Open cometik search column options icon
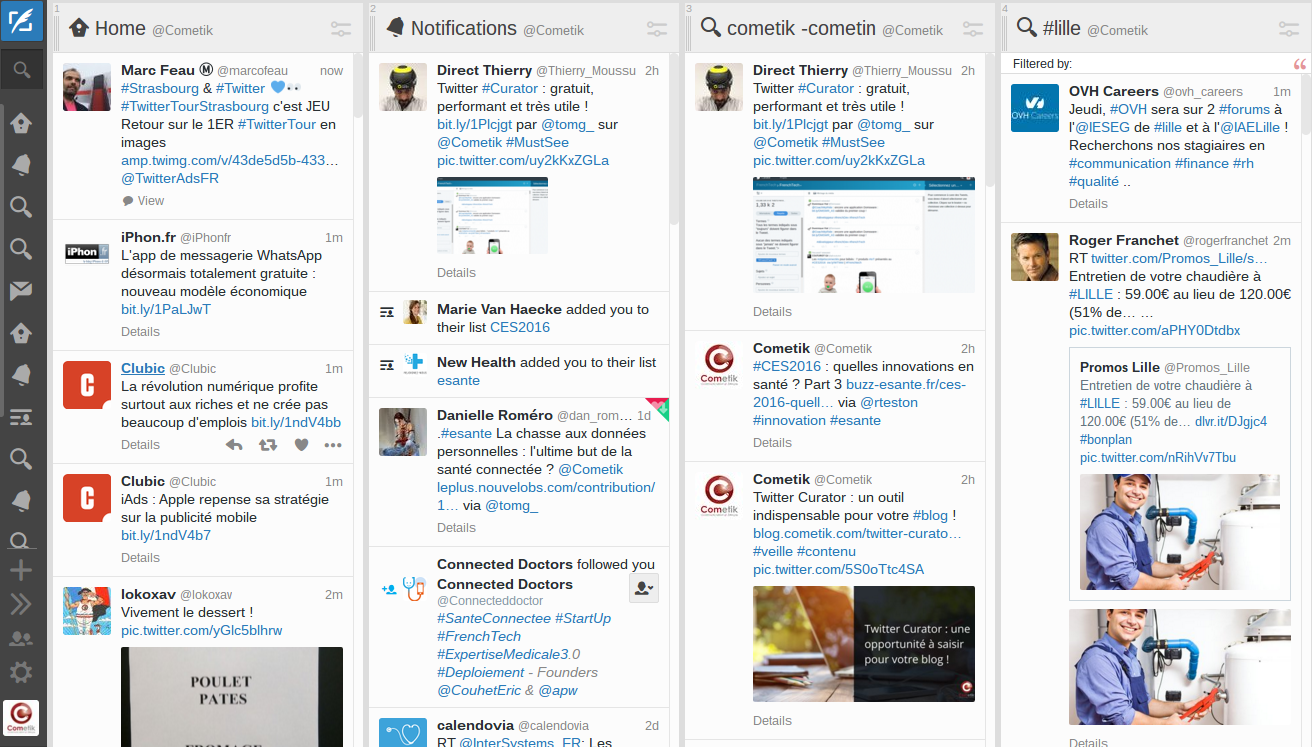Image resolution: width=1312 pixels, height=747 pixels. click(972, 29)
